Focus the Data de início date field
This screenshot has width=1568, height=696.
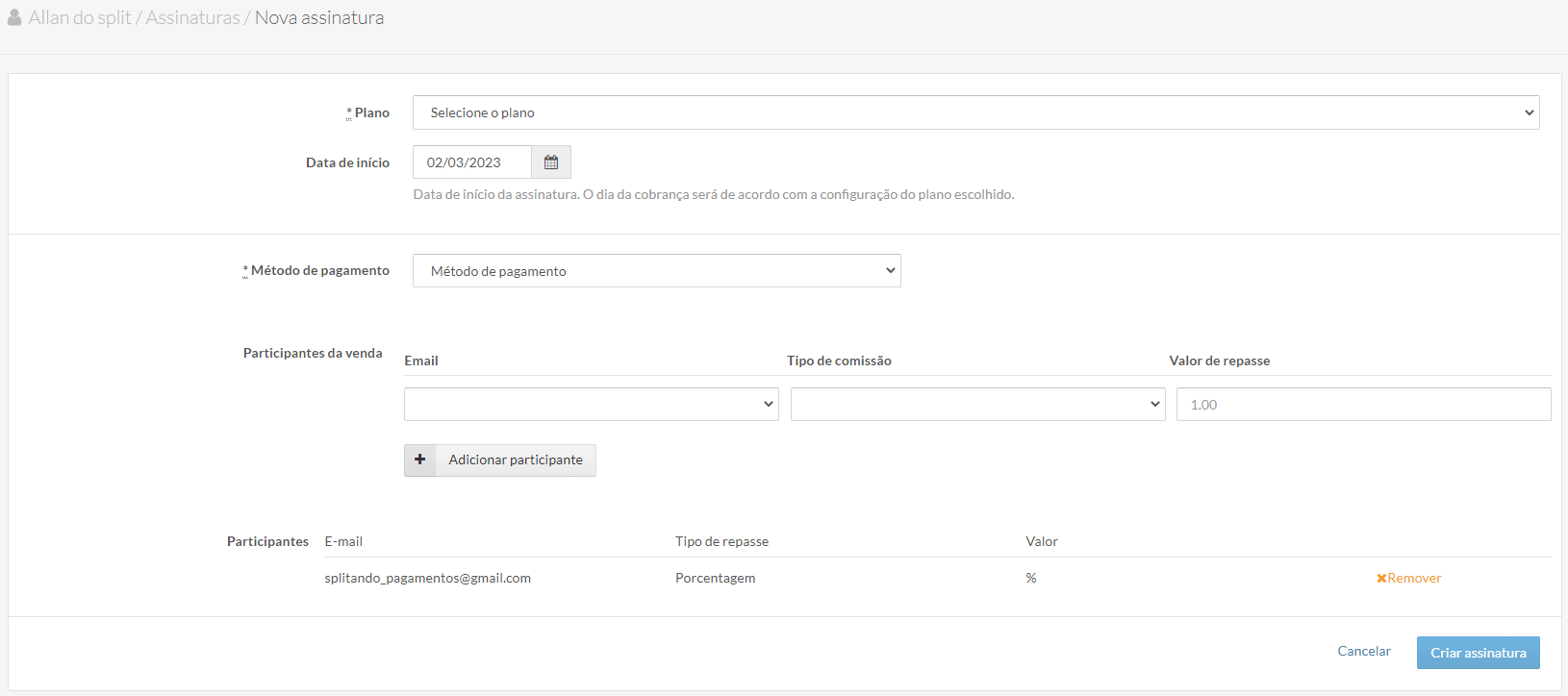point(471,162)
